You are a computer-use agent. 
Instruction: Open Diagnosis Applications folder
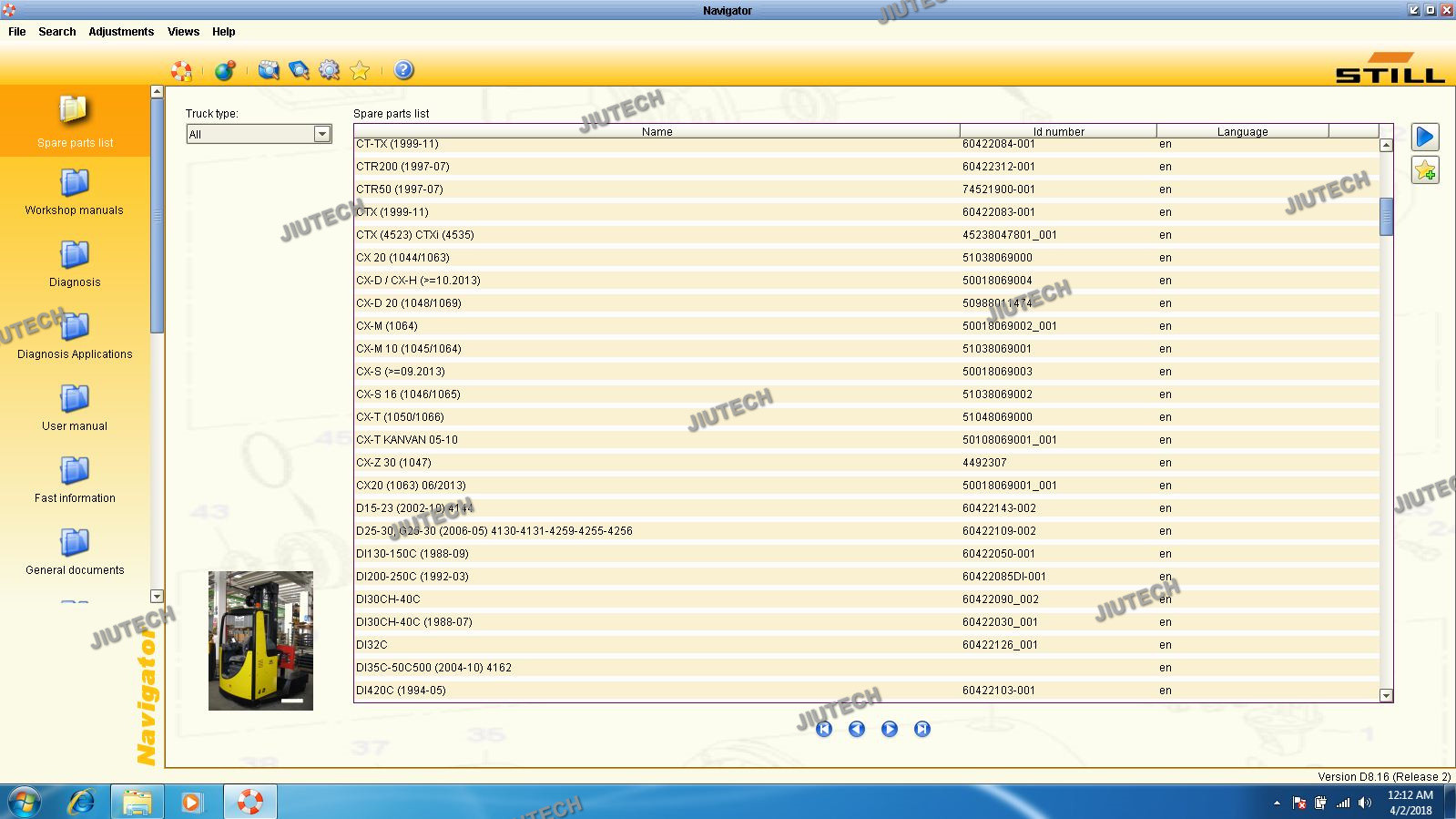point(75,335)
